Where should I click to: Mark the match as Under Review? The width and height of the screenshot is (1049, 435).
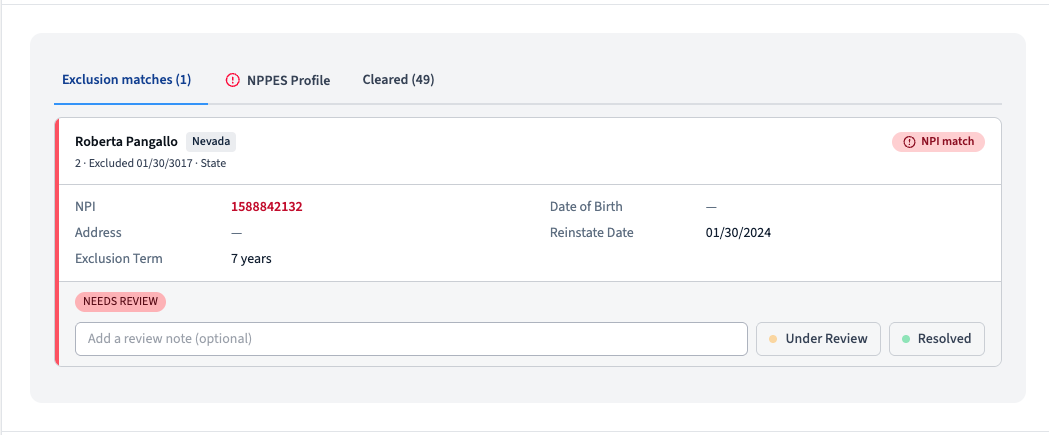[x=818, y=339]
